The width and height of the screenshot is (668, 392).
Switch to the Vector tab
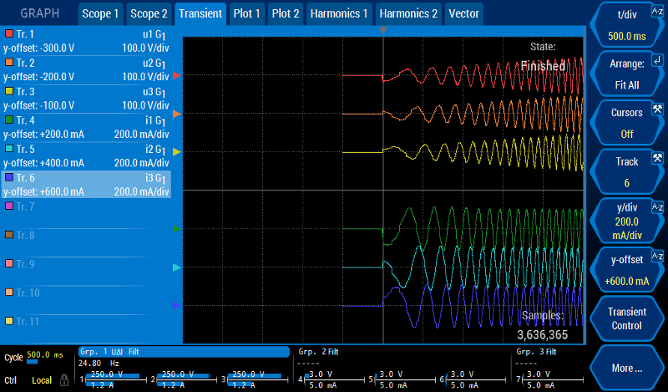tap(464, 14)
